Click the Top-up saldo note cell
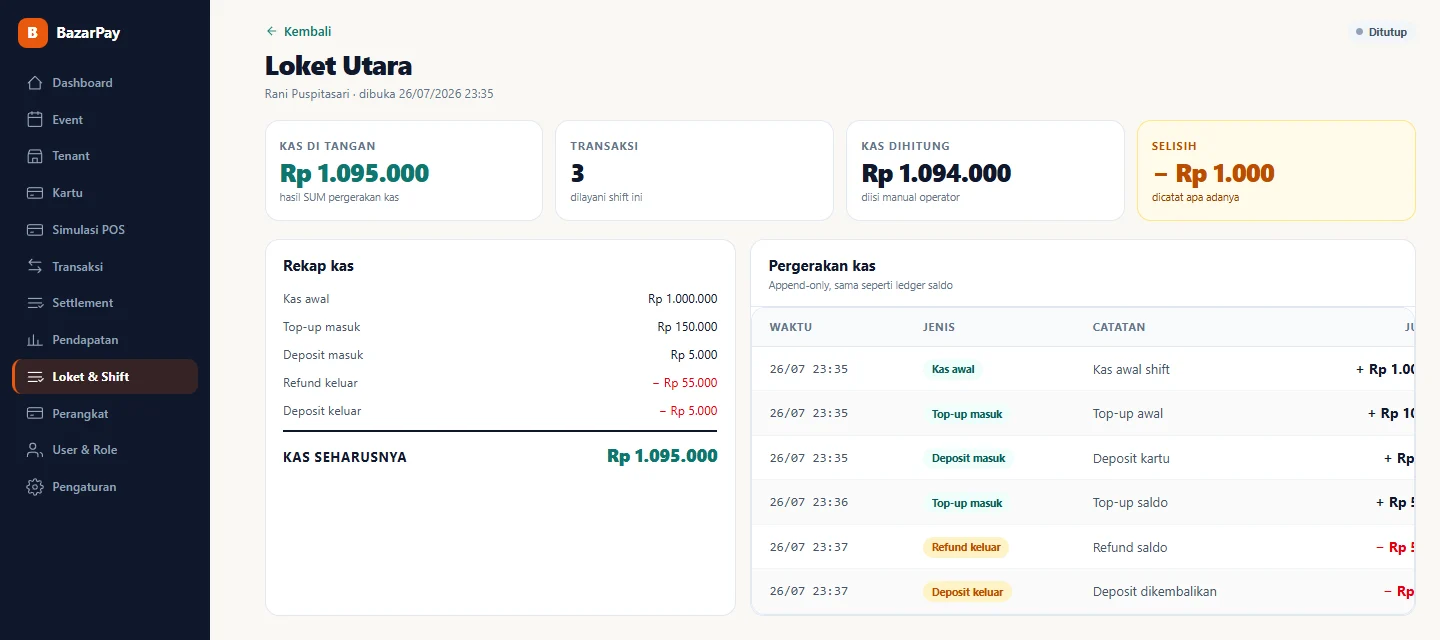Image resolution: width=1440 pixels, height=640 pixels. click(x=1130, y=503)
